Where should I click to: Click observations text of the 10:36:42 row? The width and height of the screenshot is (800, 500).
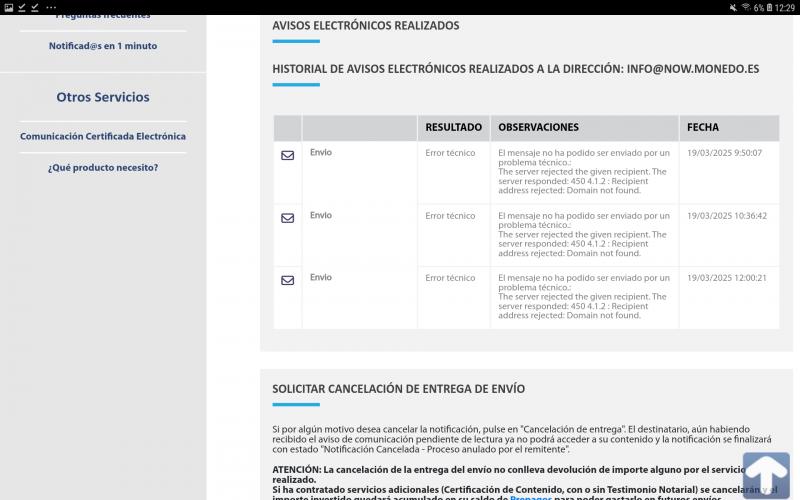(584, 234)
